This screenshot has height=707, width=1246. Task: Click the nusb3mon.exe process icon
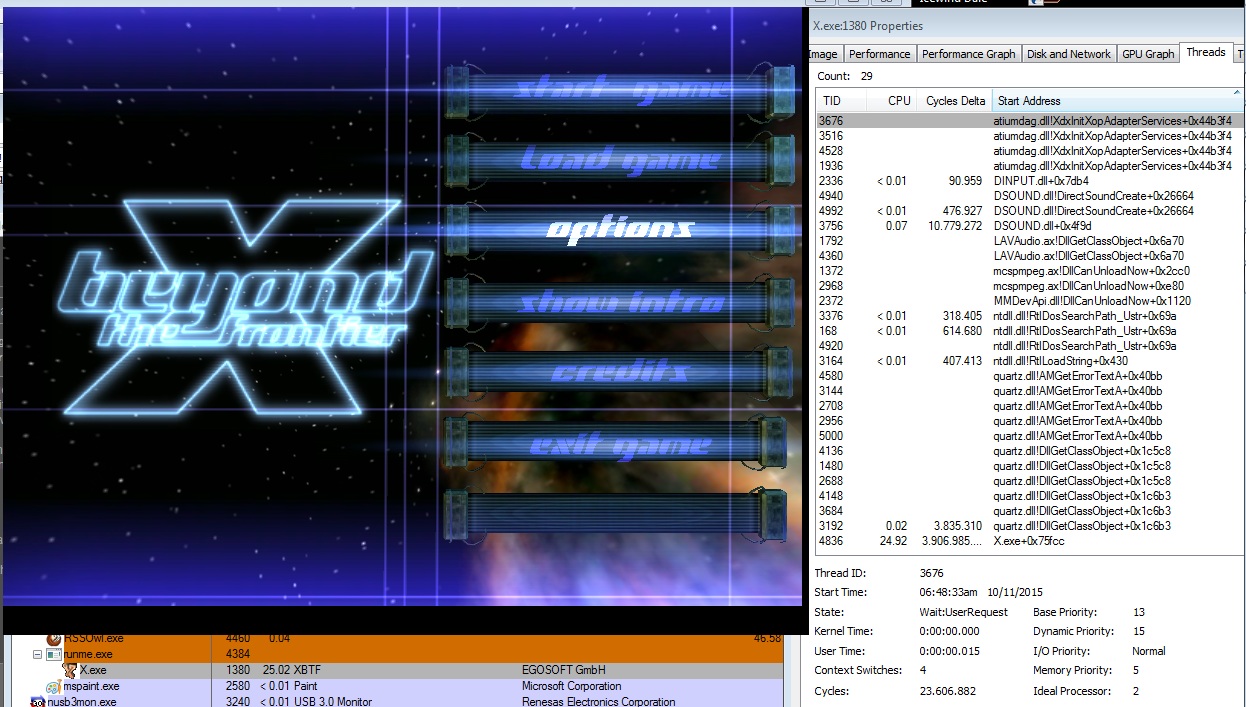(38, 702)
